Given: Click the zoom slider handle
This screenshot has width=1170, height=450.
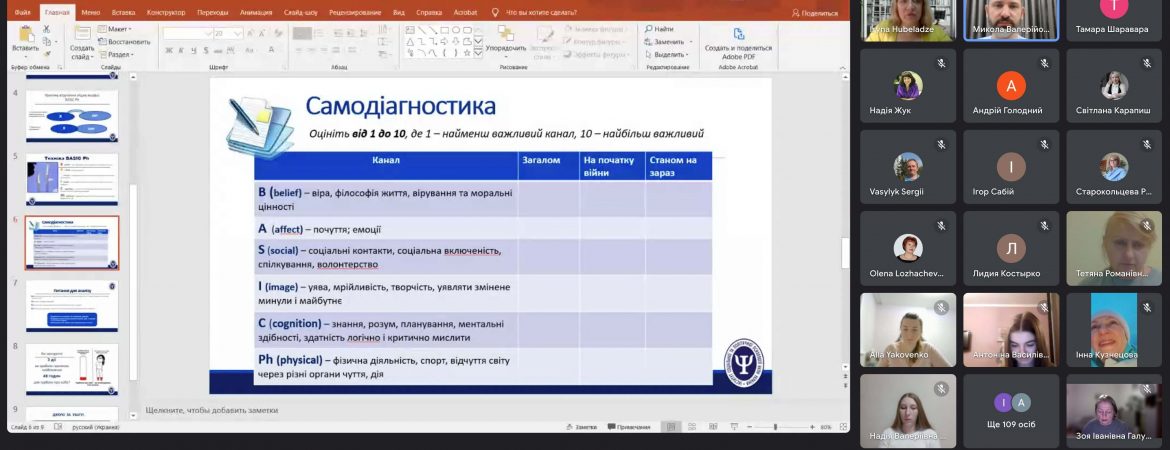Looking at the screenshot, I should (775, 427).
